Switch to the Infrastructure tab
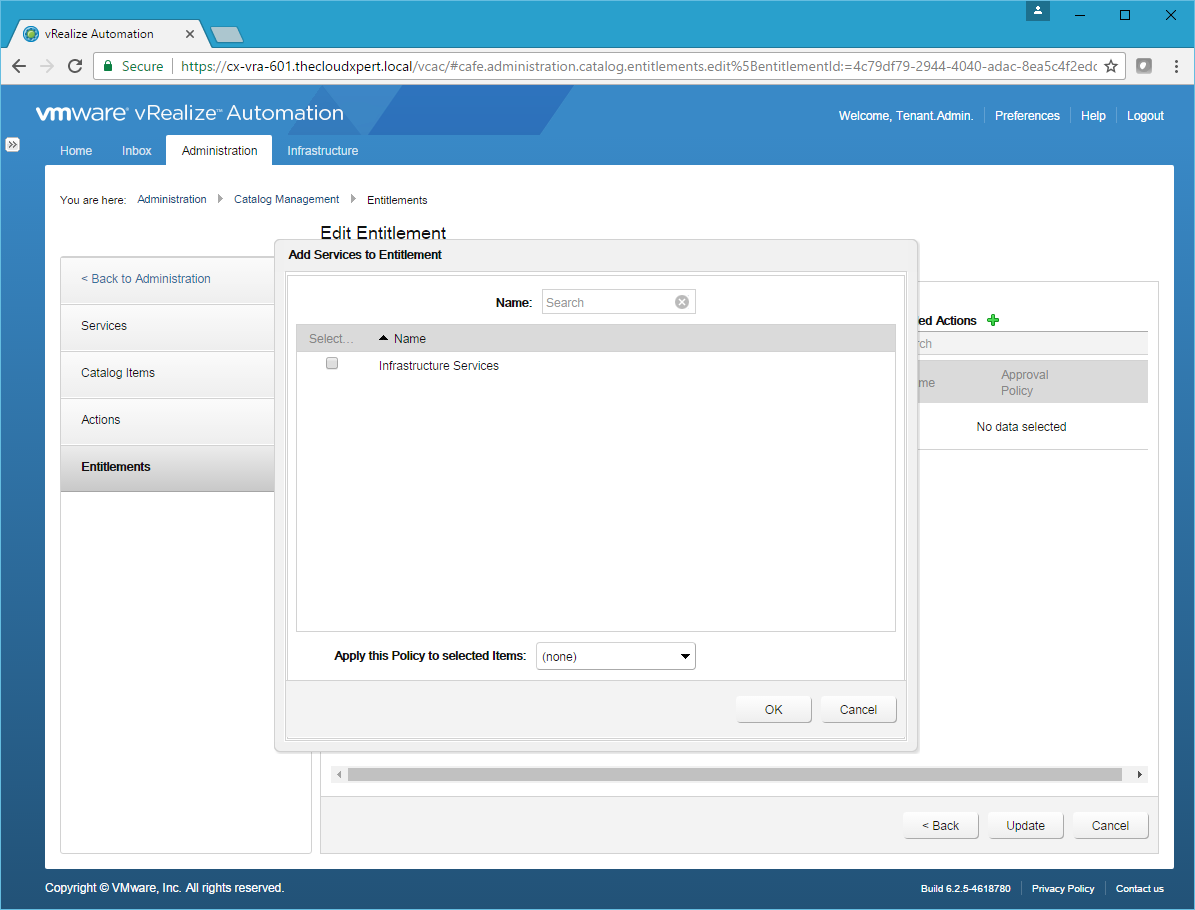 click(322, 151)
